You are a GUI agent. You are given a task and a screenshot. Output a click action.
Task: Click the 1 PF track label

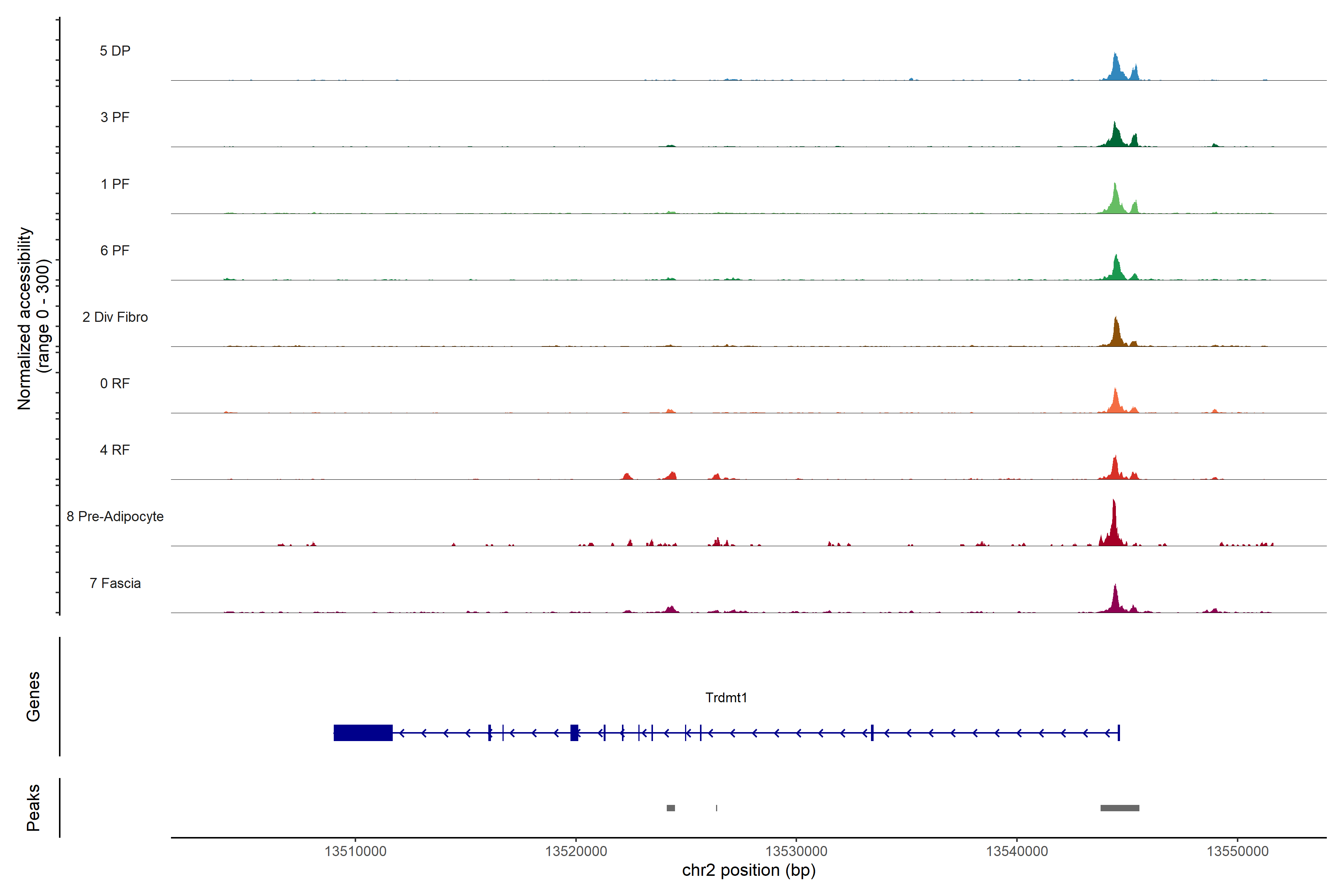tap(115, 184)
